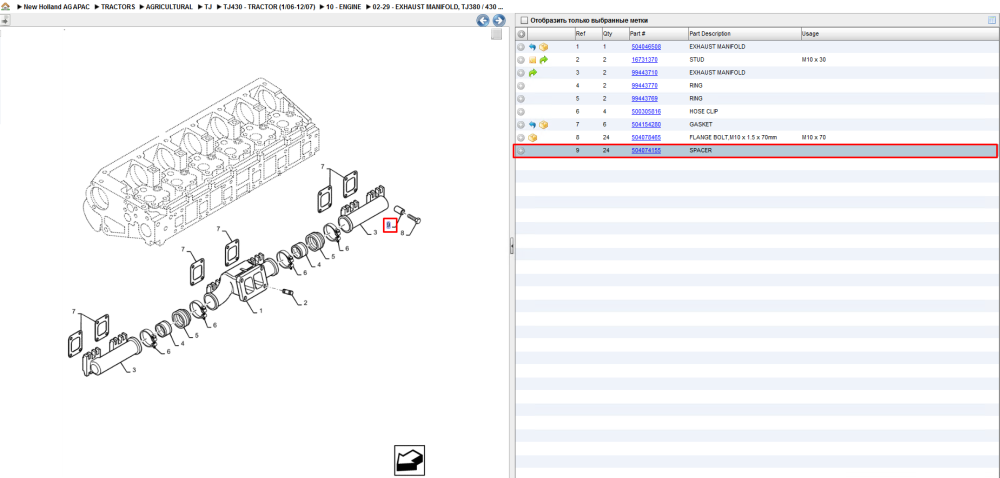1000x478 pixels.
Task: Sort by the Usage column header
Action: [x=899, y=34]
